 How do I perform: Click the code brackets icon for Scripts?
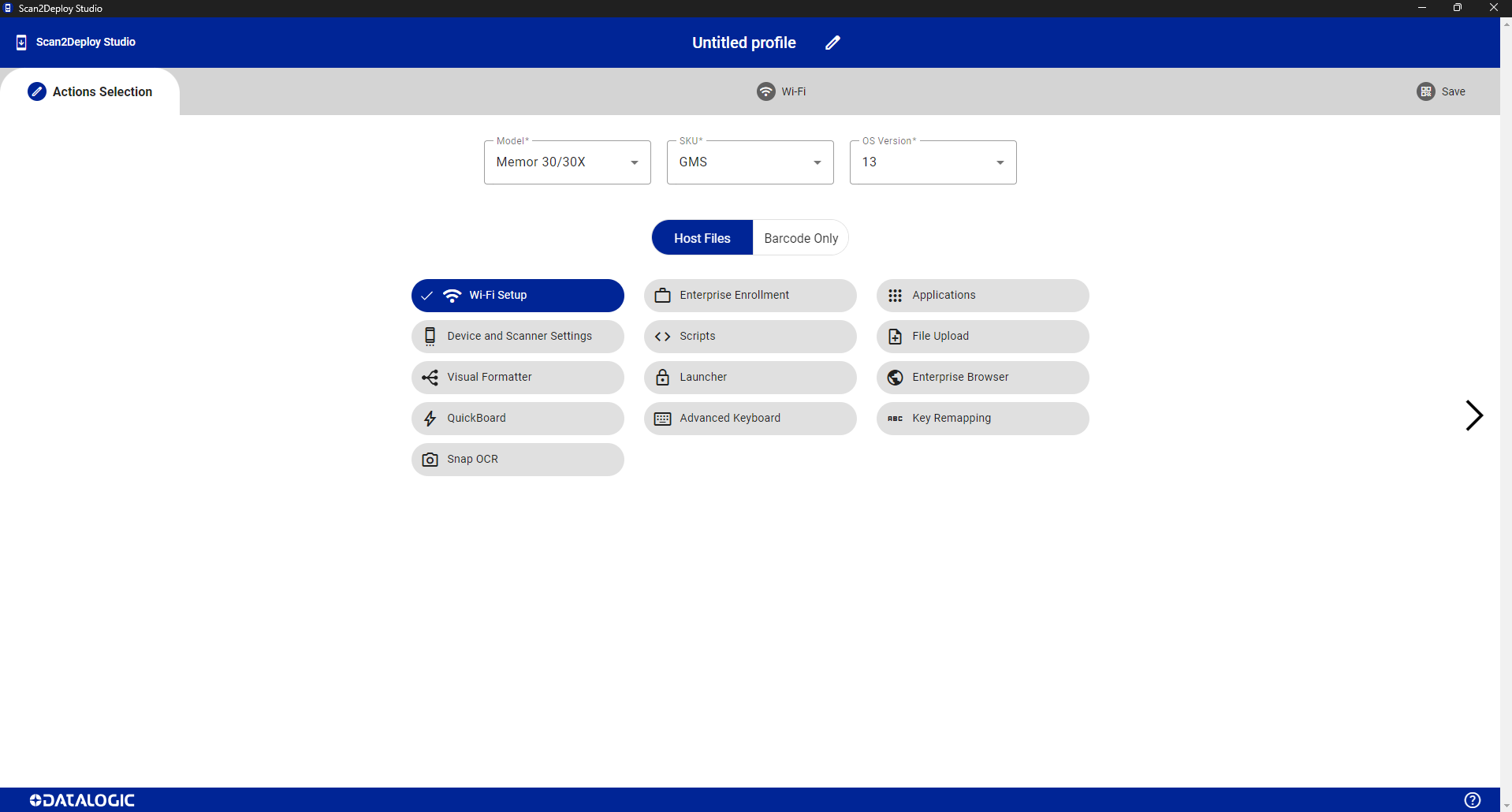(x=662, y=337)
